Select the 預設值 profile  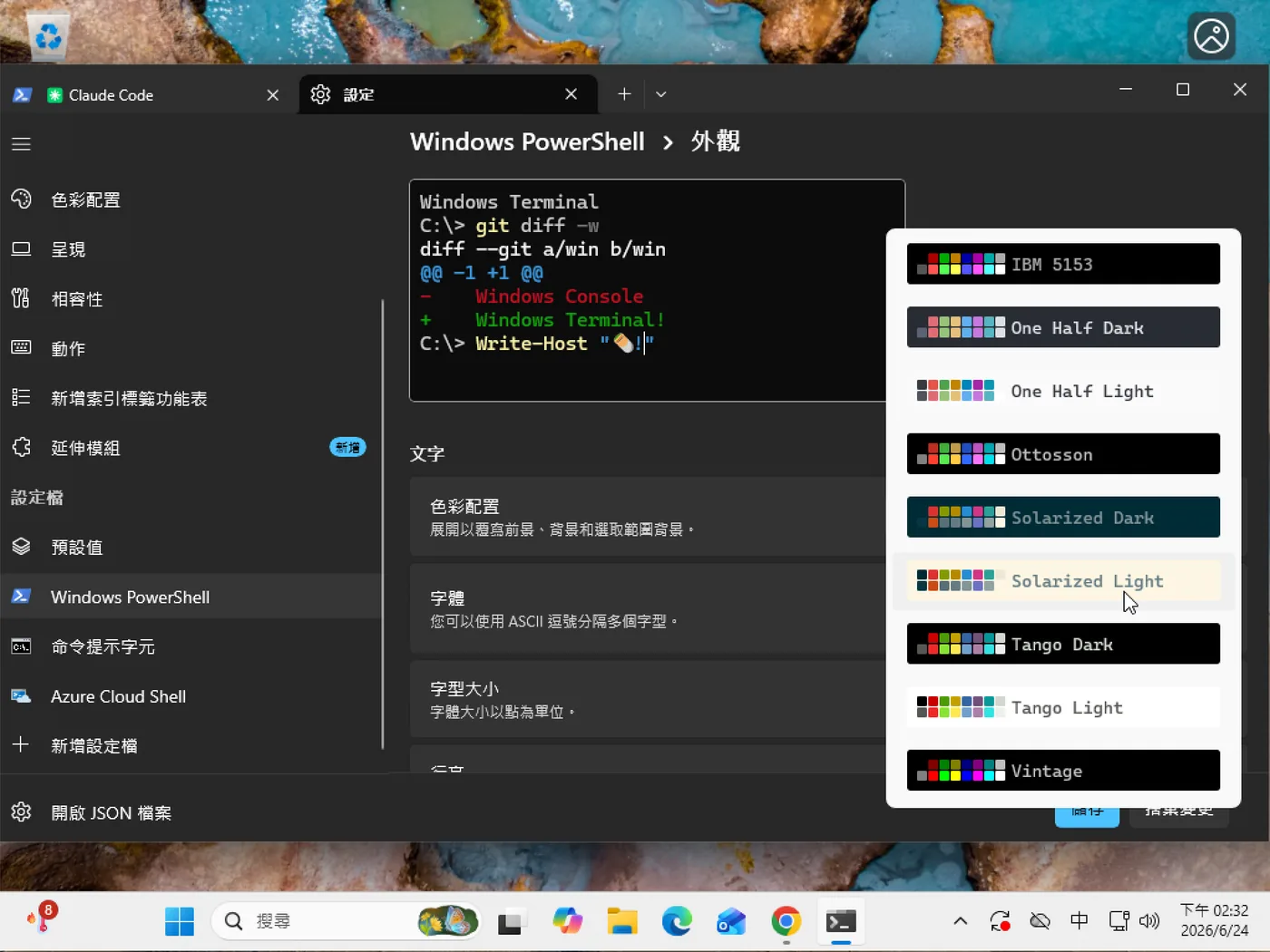pyautogui.click(x=191, y=548)
